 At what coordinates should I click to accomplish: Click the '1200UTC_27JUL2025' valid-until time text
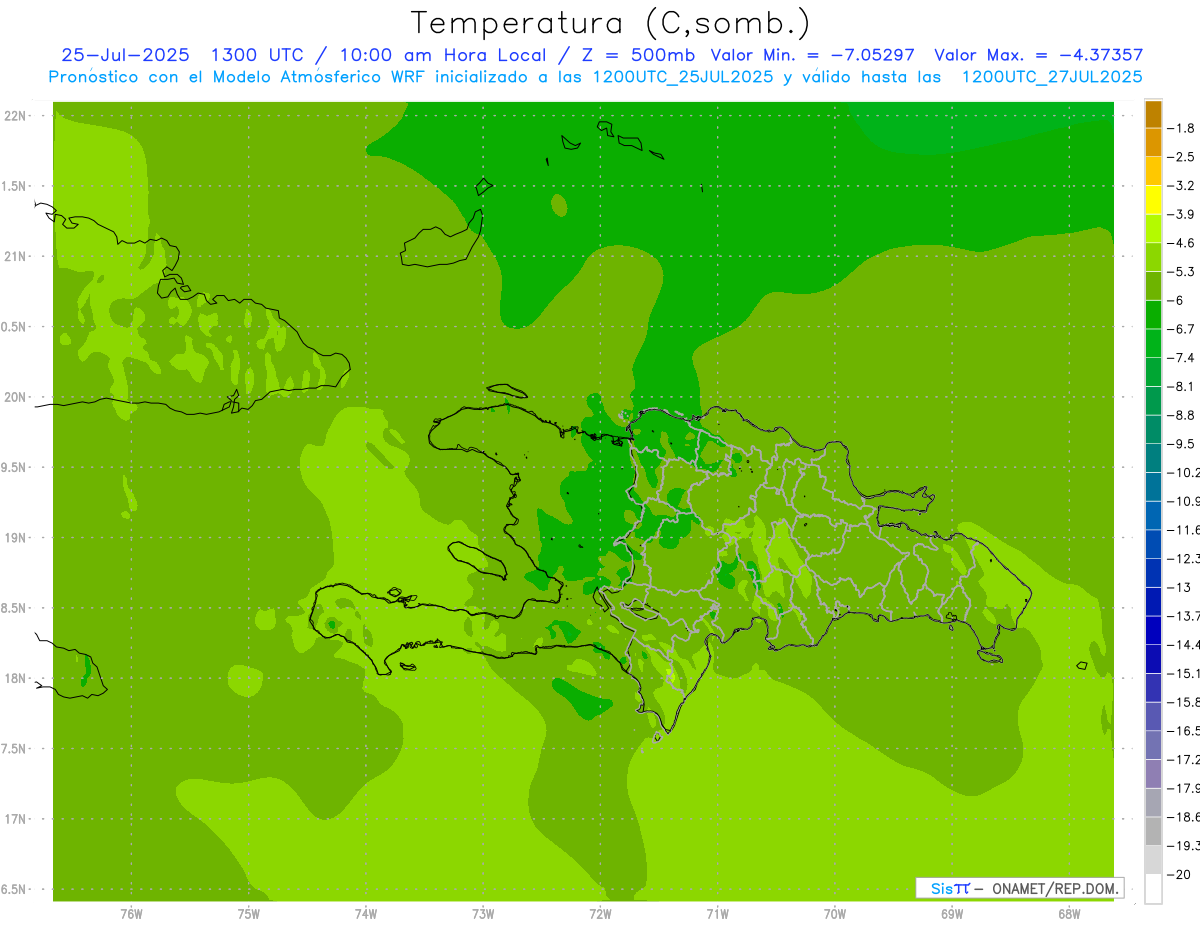[1052, 76]
